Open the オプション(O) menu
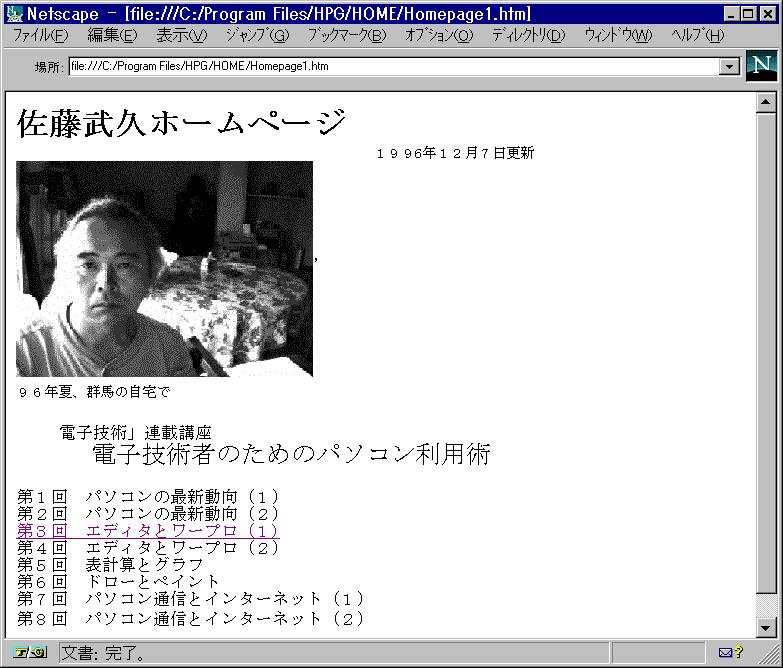 click(x=438, y=35)
